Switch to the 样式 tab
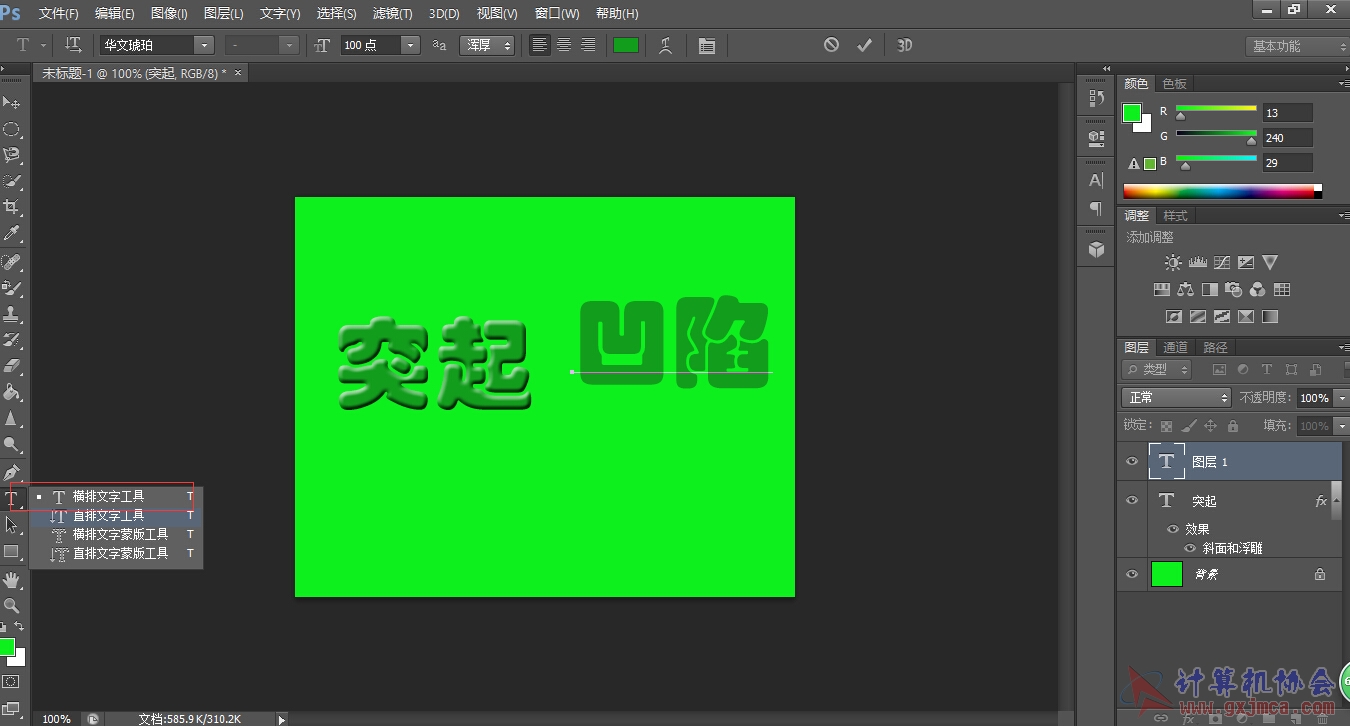1350x726 pixels. coord(1175,215)
